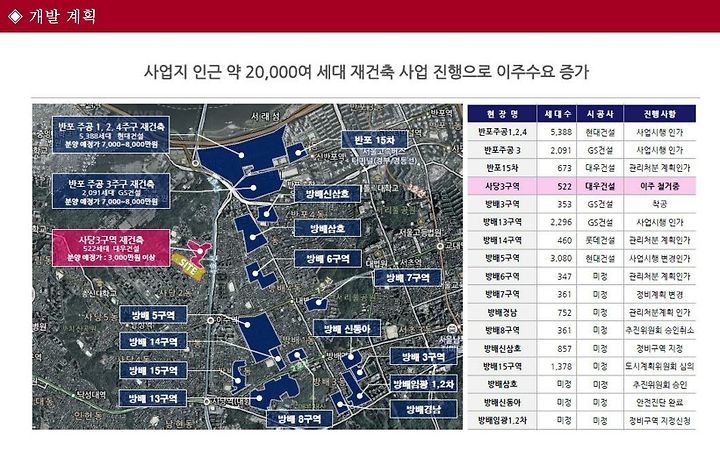This screenshot has height=458, width=720.
Task: Select the pink '사당3구역 재건축' map callout
Action: click(111, 248)
